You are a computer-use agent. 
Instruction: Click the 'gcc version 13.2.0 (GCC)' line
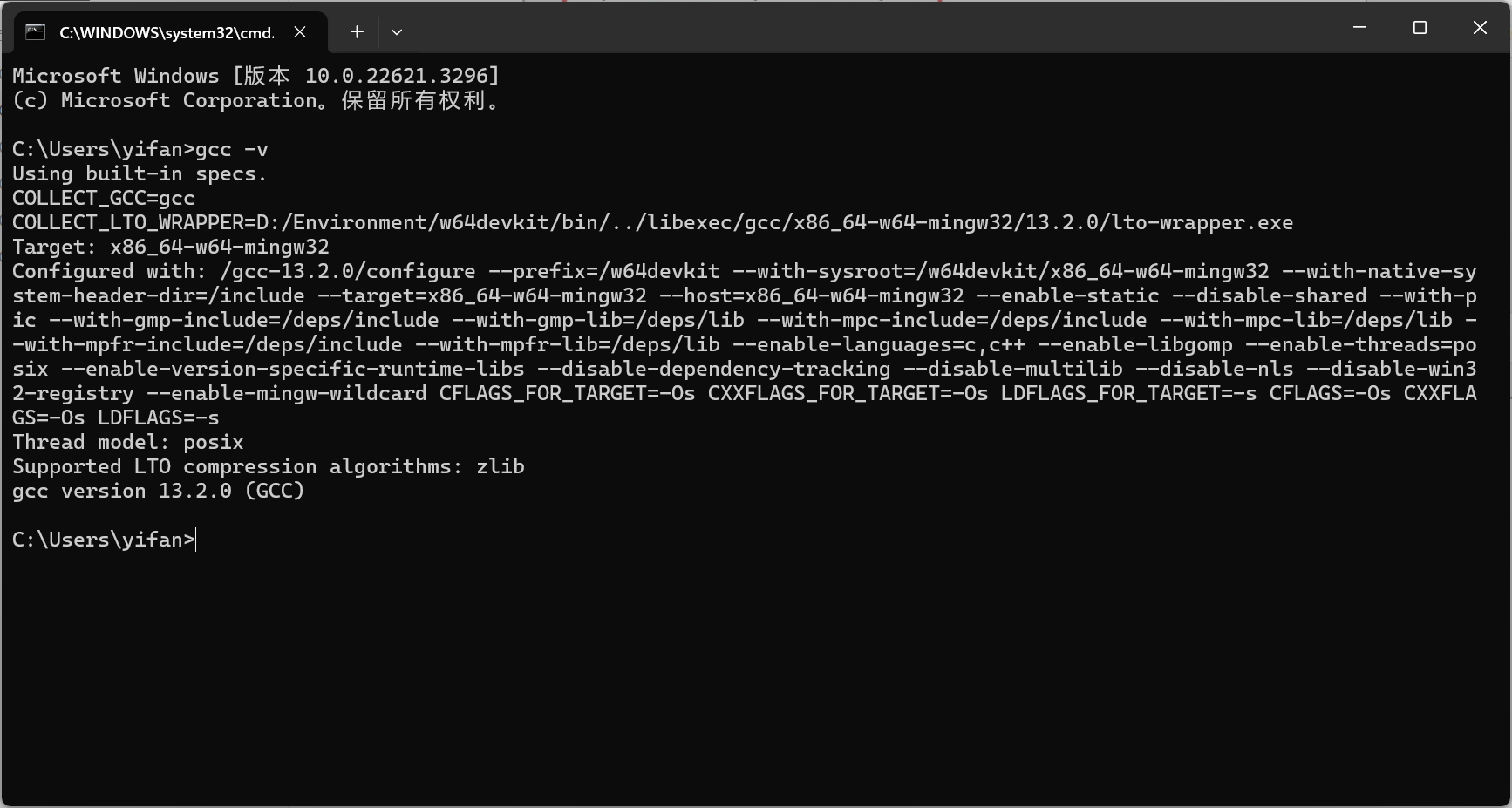(x=157, y=491)
